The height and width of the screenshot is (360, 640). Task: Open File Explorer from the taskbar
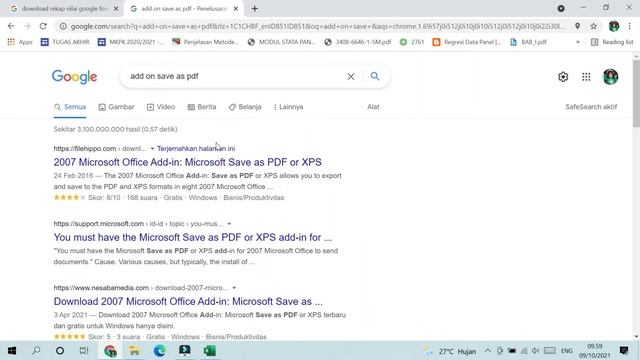[135, 351]
